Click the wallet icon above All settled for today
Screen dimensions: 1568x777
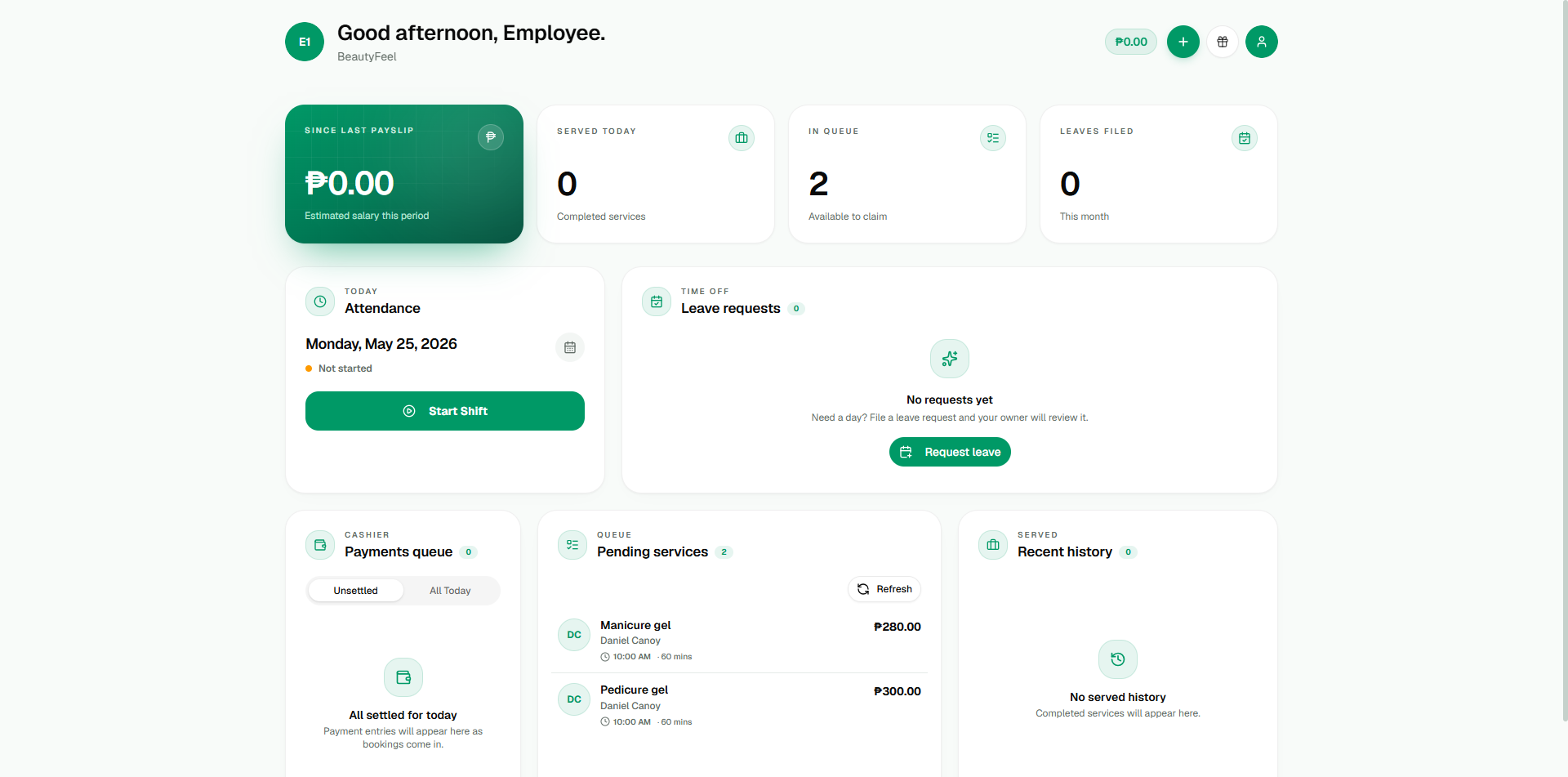point(403,677)
